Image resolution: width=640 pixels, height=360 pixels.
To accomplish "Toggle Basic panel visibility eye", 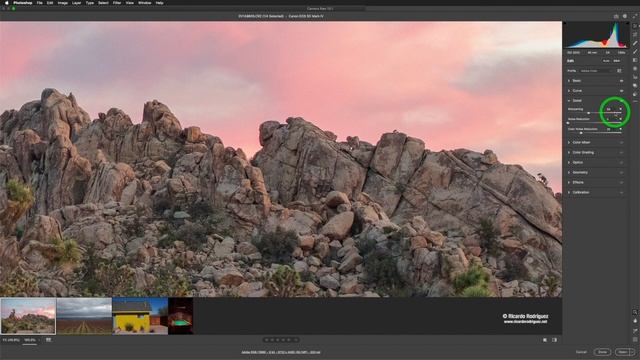I will click(622, 81).
